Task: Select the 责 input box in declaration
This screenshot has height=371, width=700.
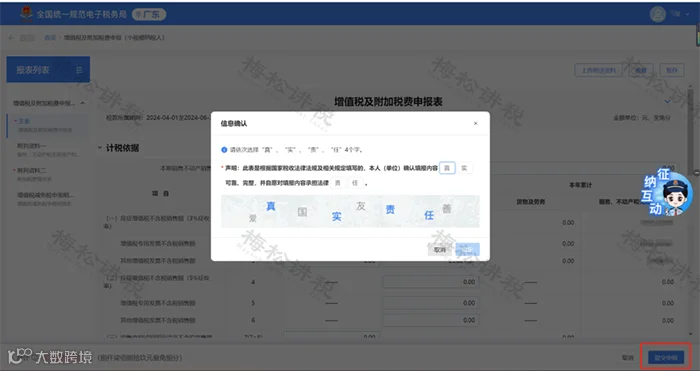Action: (338, 183)
